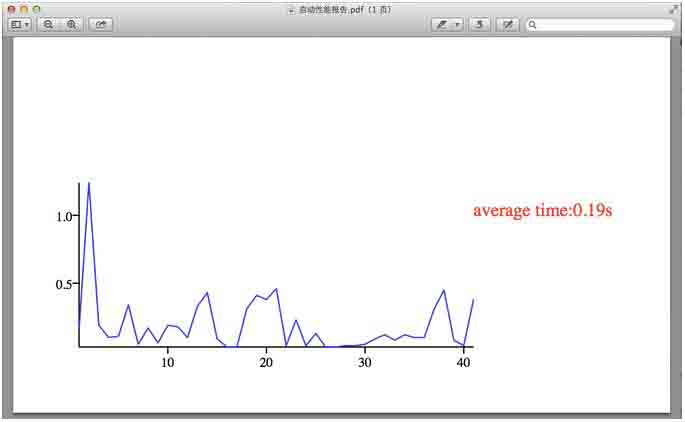Open the Share button in toolbar
The width and height of the screenshot is (685, 422).
[x=100, y=24]
